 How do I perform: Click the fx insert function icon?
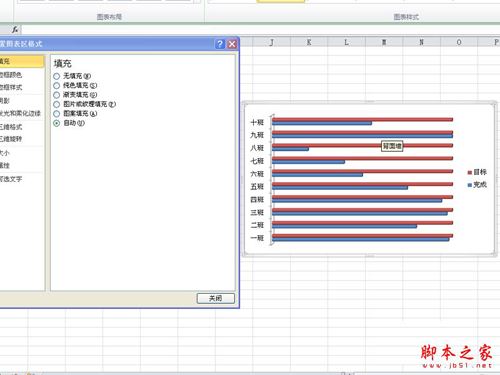click(x=15, y=30)
